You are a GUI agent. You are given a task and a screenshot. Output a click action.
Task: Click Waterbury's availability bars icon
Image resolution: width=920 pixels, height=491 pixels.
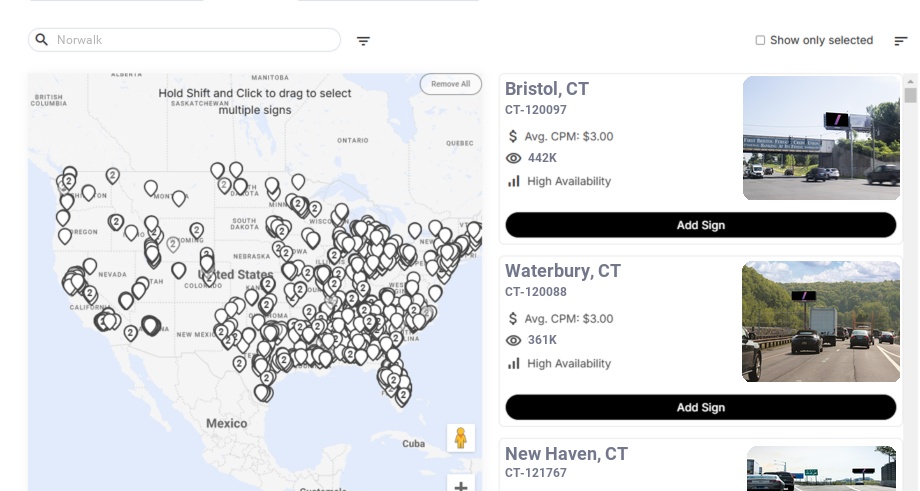click(x=514, y=363)
